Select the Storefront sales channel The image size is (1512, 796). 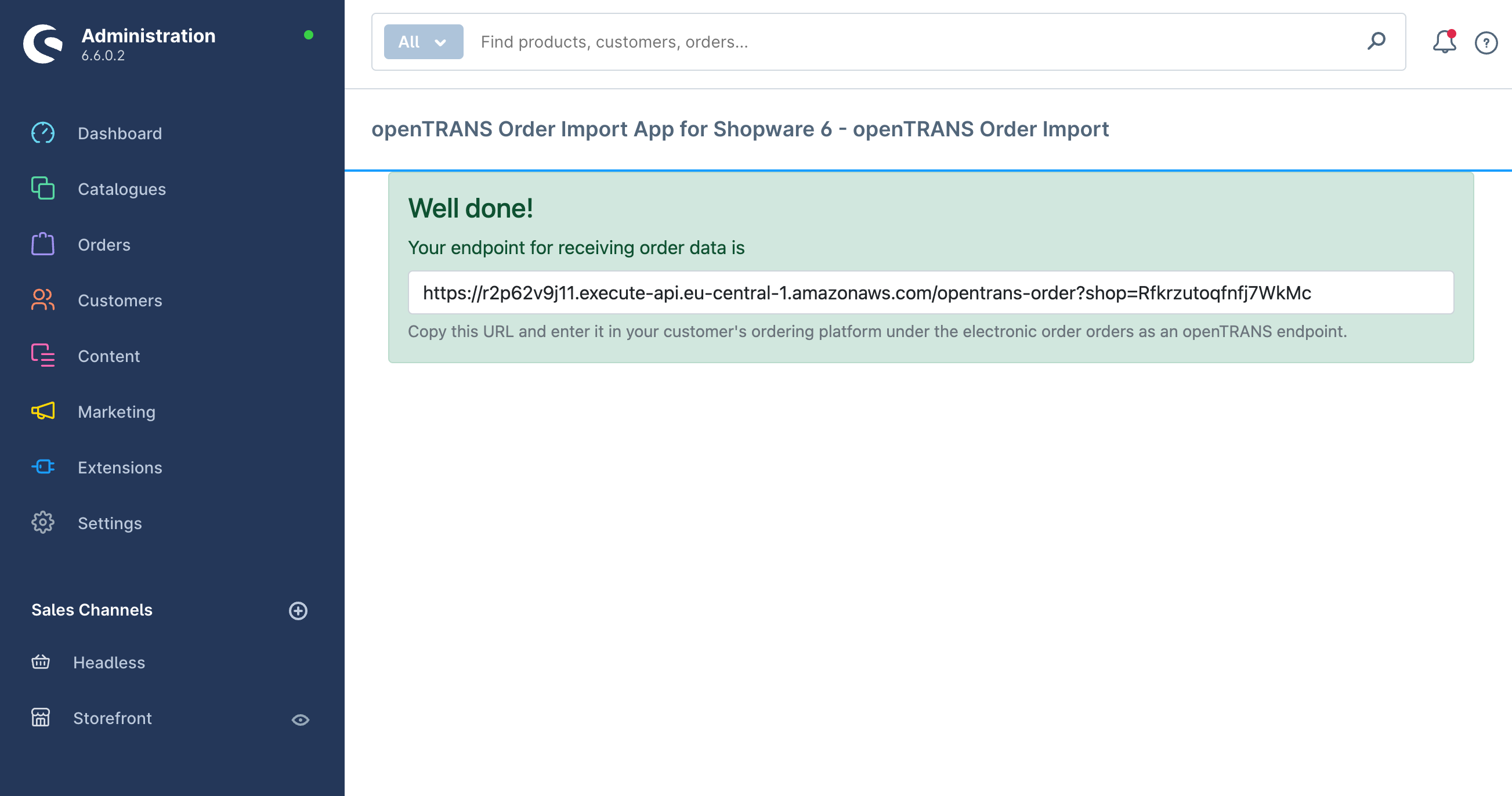point(112,718)
